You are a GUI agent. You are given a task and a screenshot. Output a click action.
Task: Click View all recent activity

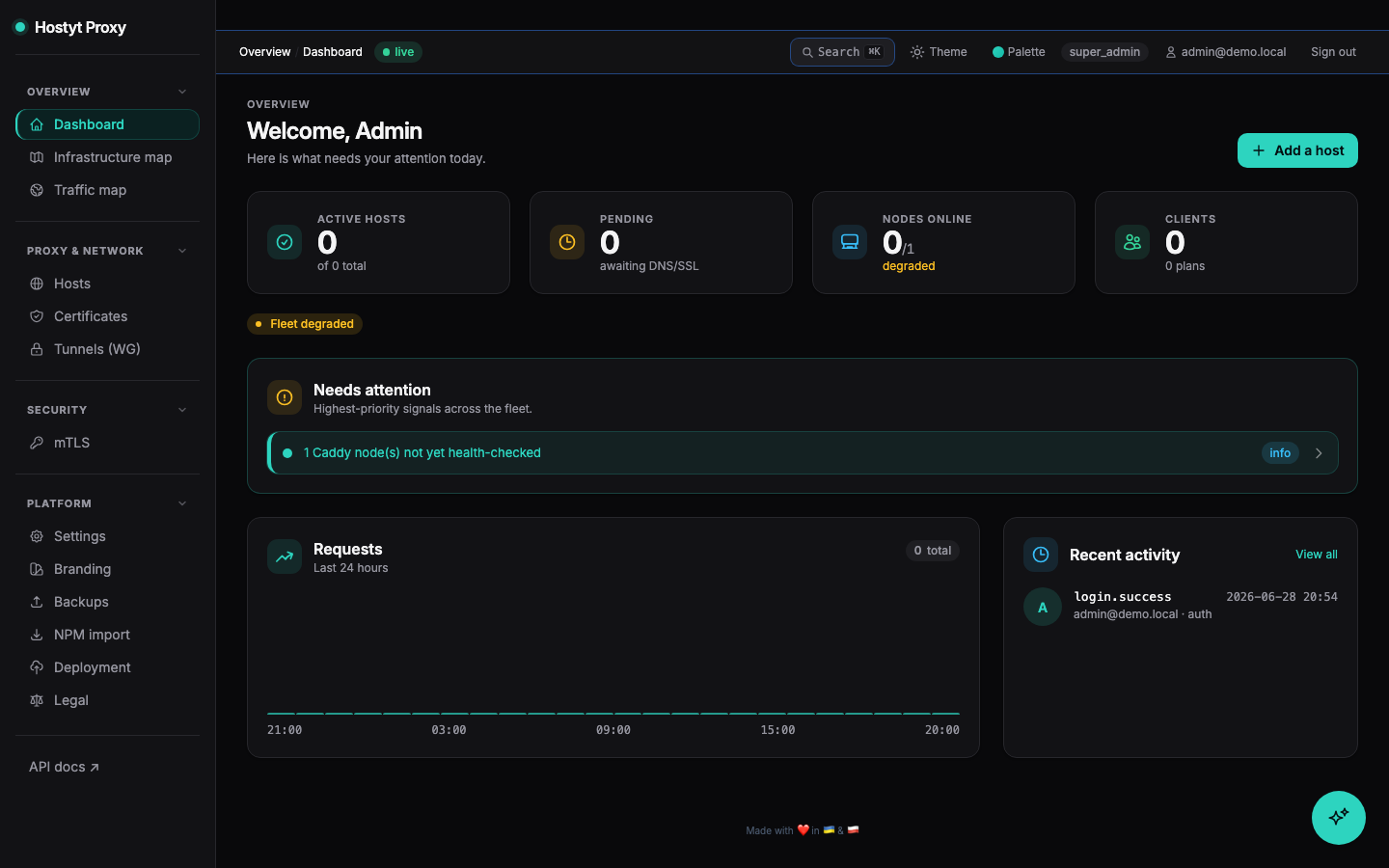point(1317,555)
